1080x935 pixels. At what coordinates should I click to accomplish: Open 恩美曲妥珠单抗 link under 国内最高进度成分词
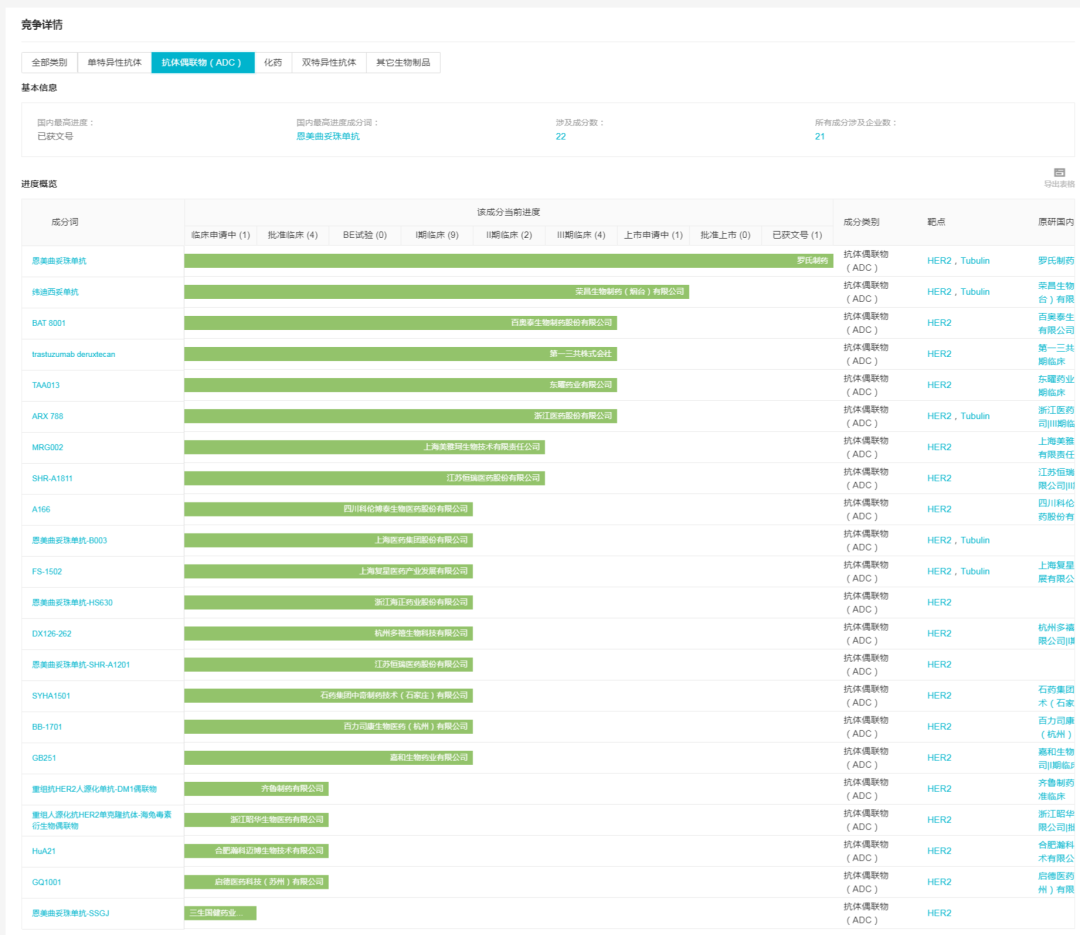coord(328,136)
